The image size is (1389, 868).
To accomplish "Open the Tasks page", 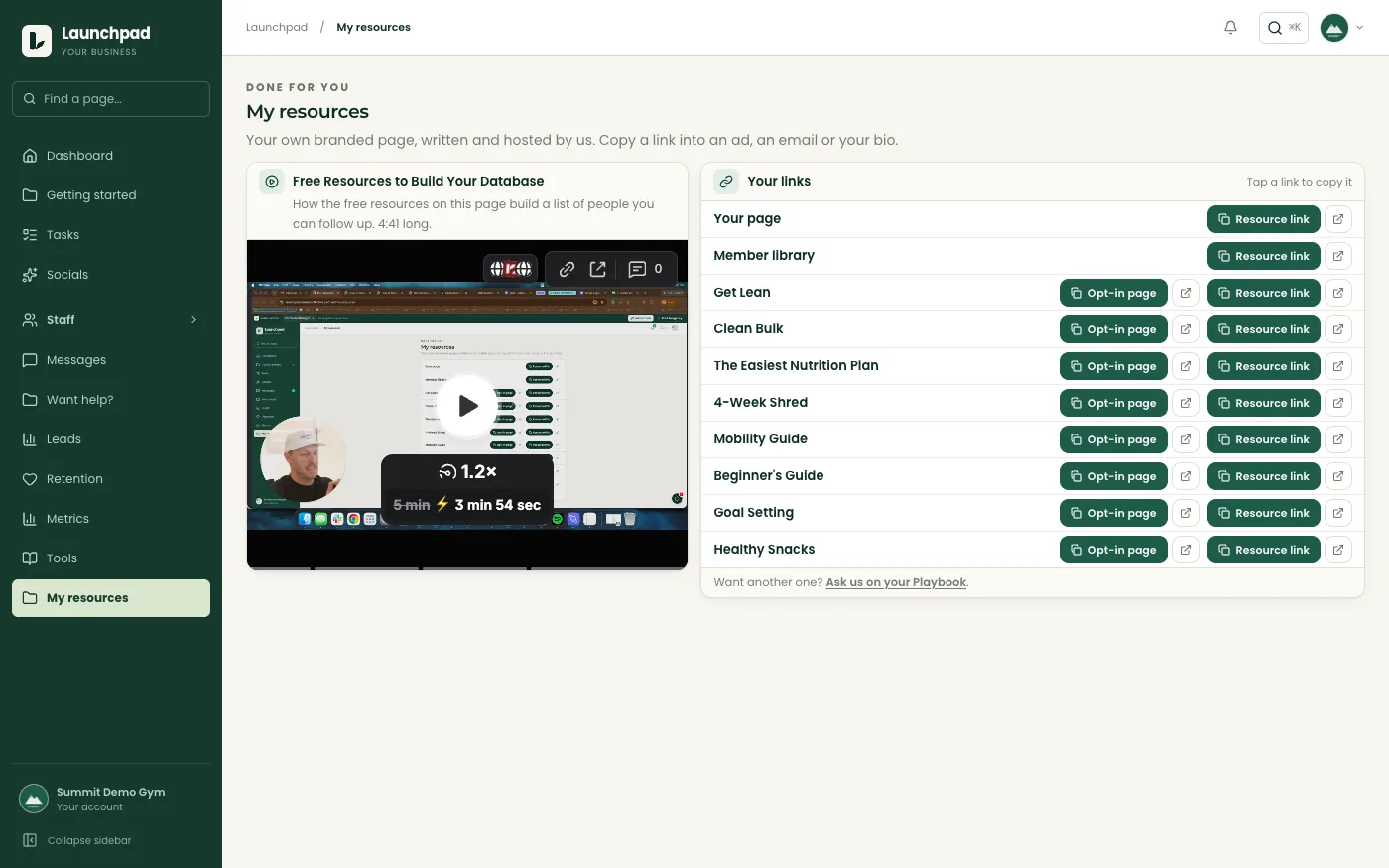I will 111,235.
